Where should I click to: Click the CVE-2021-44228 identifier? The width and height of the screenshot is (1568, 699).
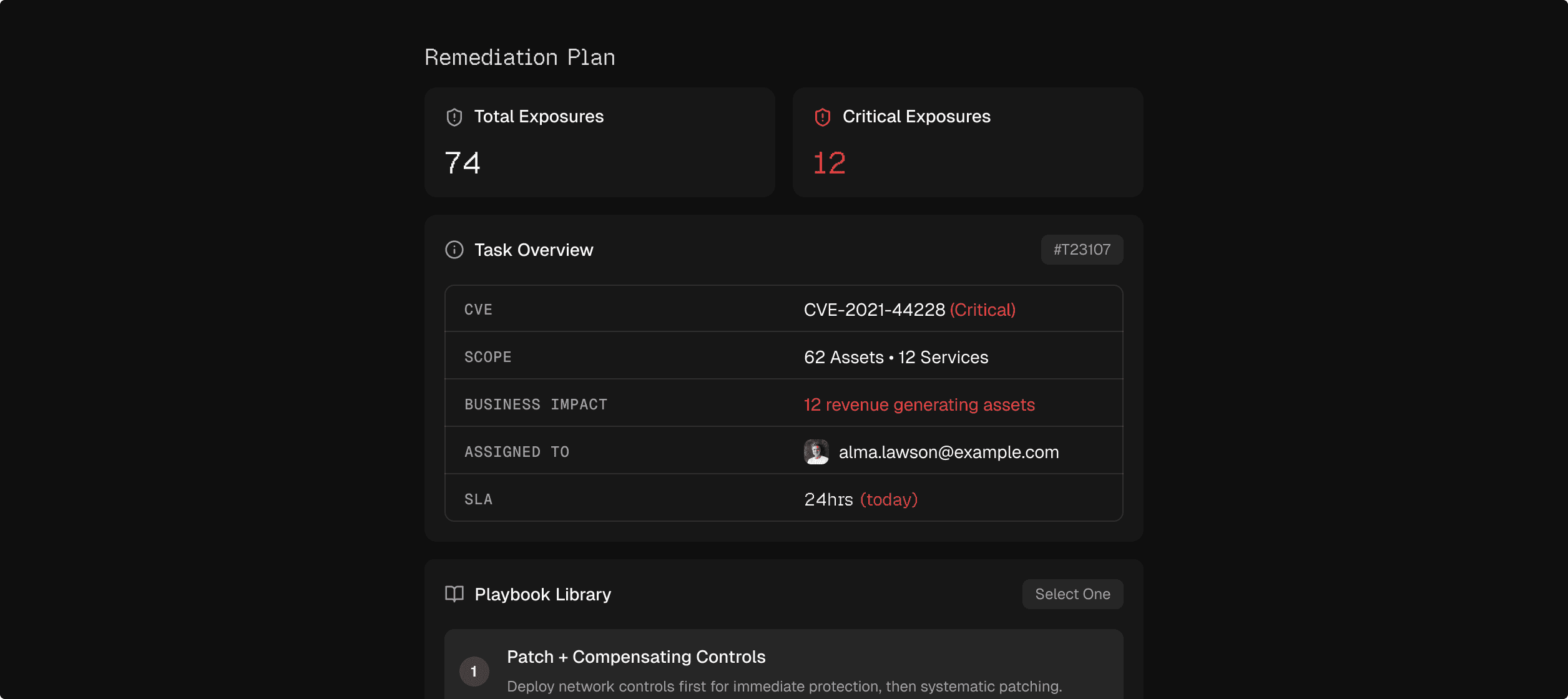click(874, 310)
